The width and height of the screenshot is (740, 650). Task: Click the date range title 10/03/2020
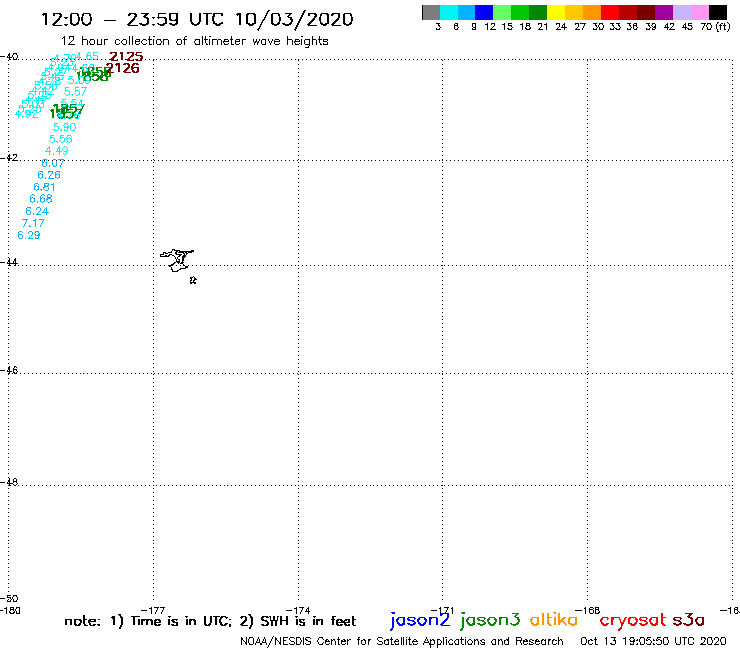click(197, 19)
